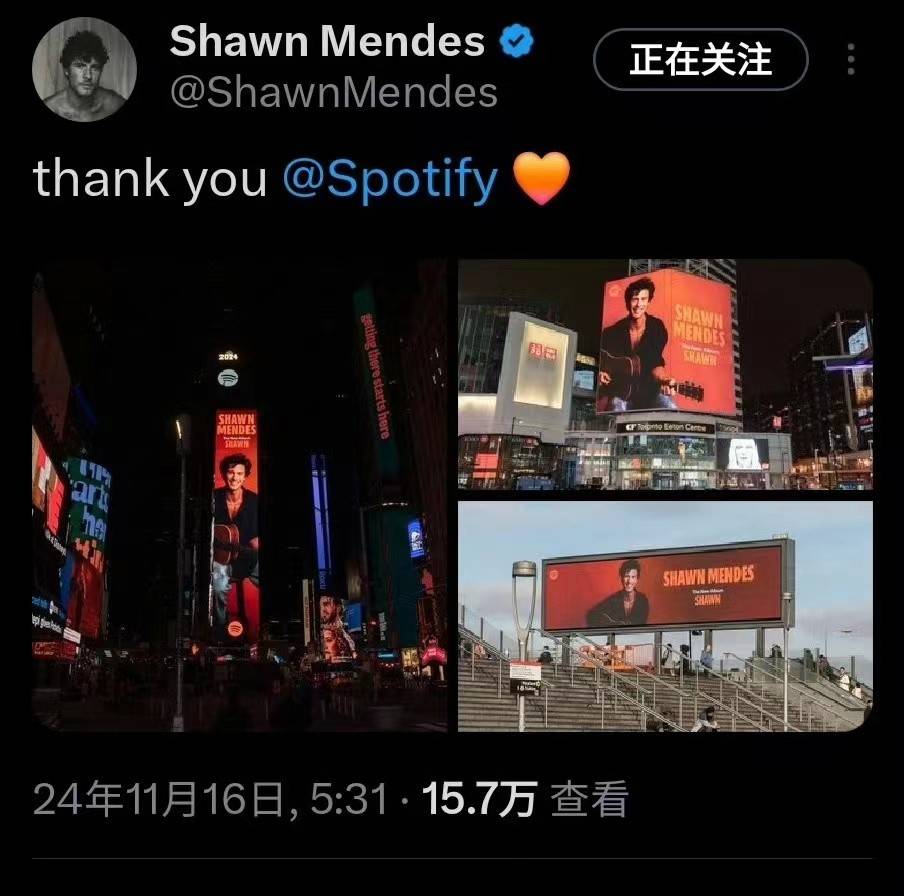Click the 15.7万 查看 view count

pos(525,799)
